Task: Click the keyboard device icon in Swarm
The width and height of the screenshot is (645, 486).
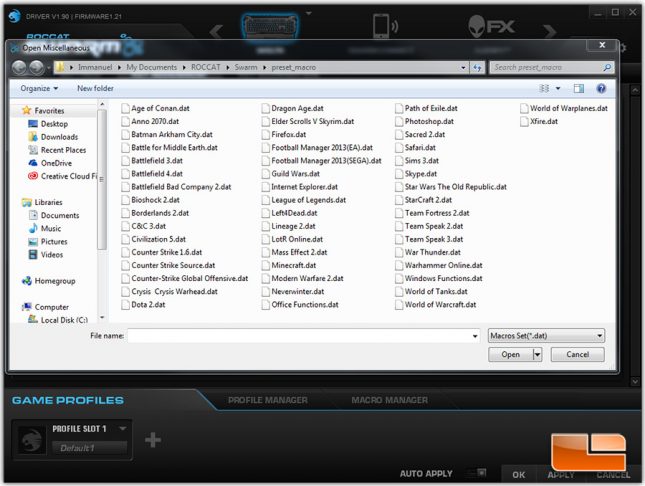Action: [270, 26]
